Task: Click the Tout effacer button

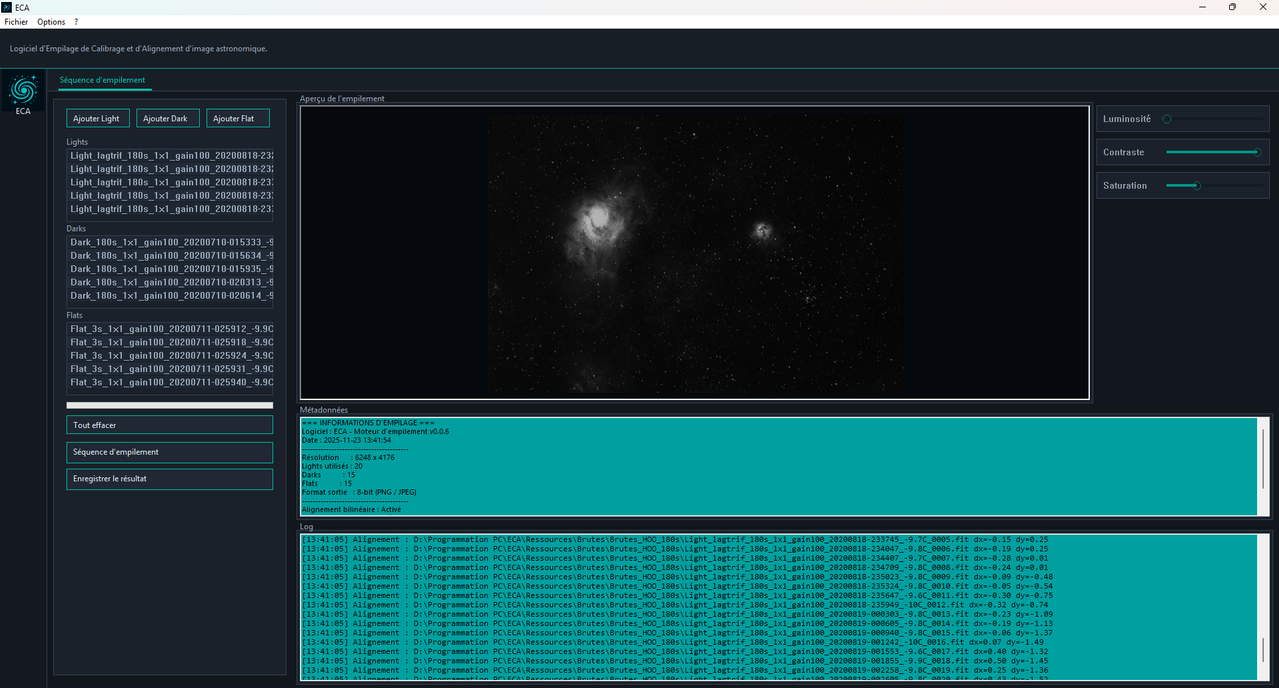Action: tap(170, 425)
